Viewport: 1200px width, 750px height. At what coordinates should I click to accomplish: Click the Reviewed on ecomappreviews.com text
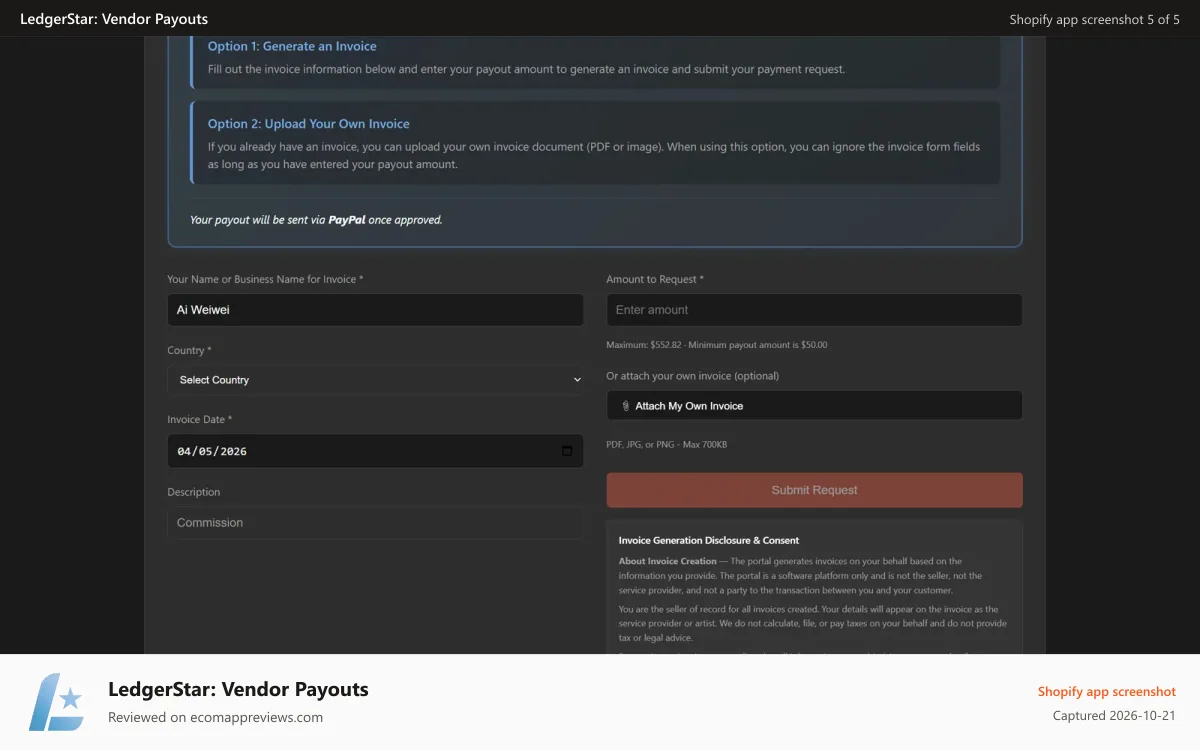pos(215,717)
